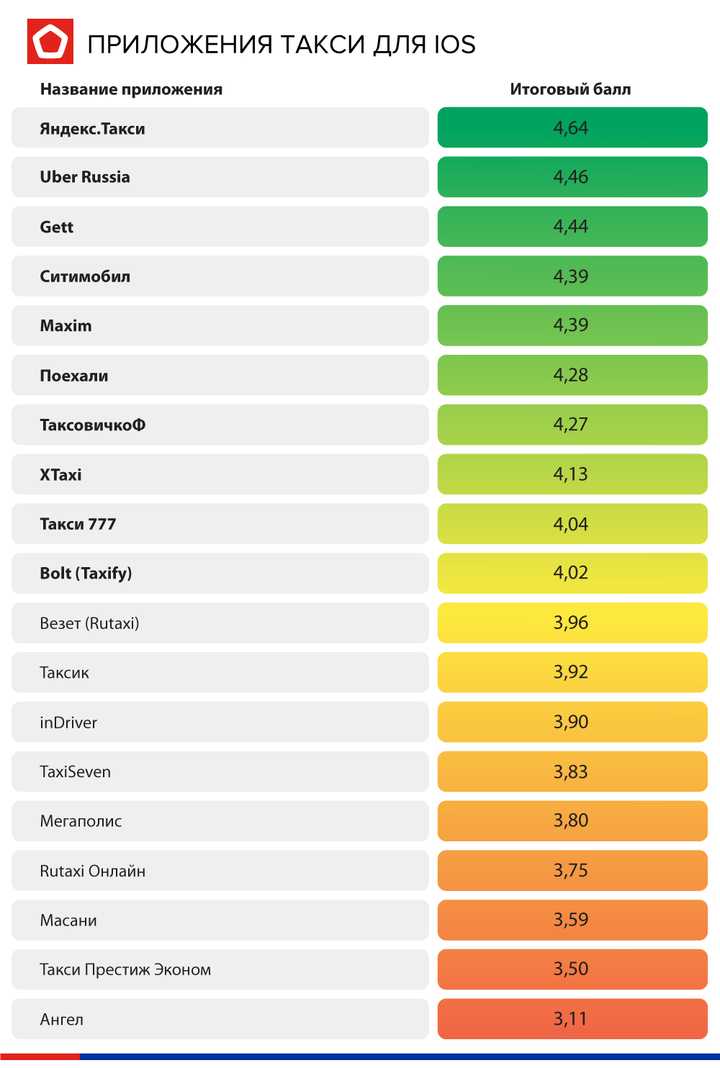Click the Ситимобил row
Viewport: 720px width, 1068px height.
coord(220,276)
